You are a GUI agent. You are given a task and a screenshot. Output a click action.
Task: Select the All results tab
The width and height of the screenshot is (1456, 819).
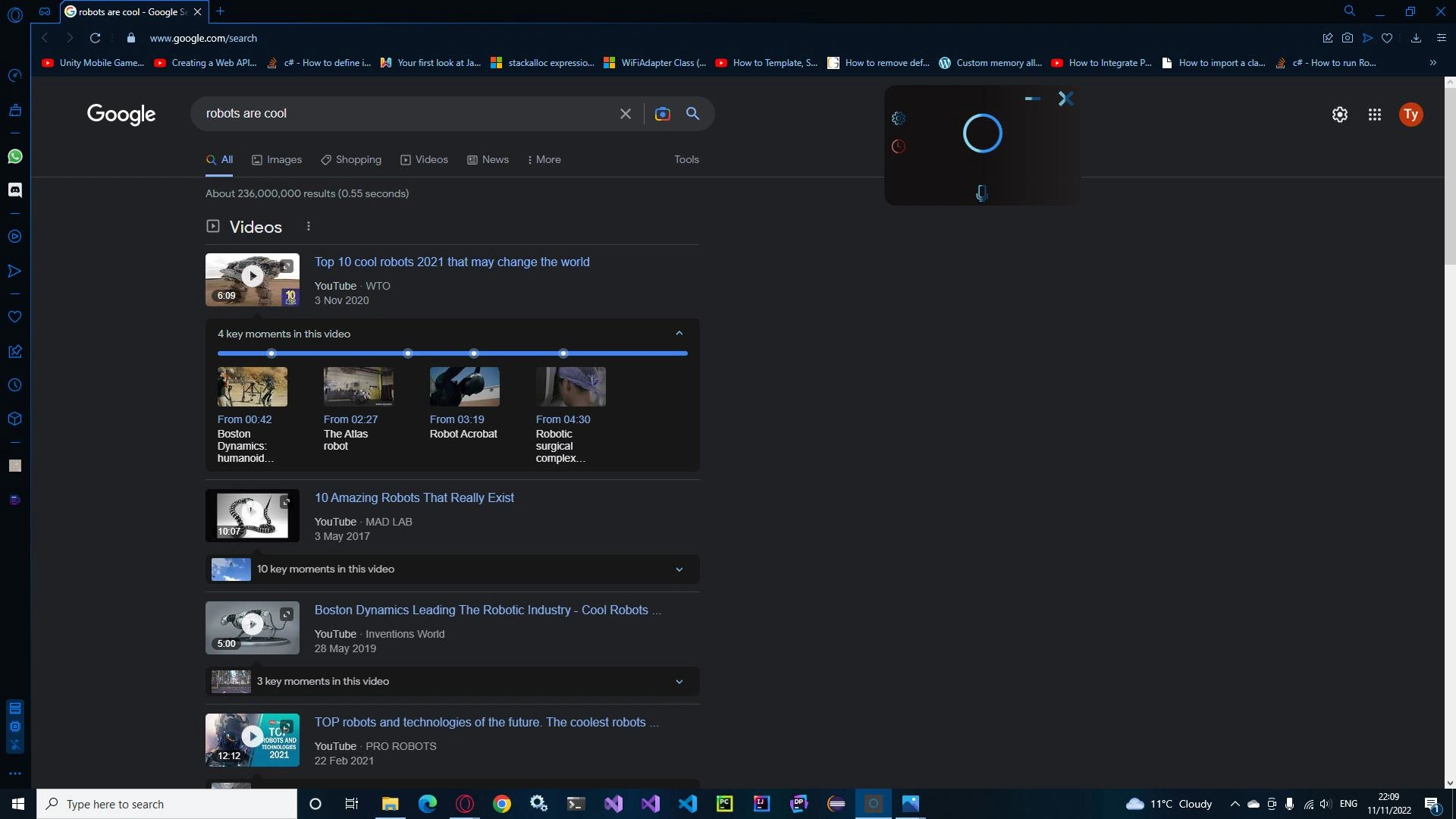point(220,159)
